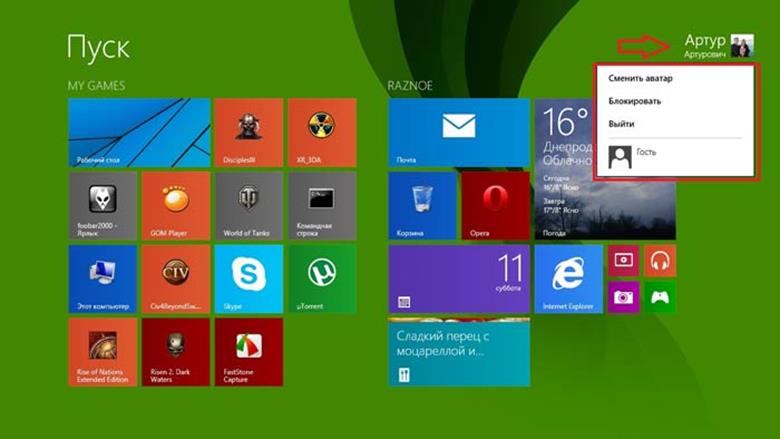Image resolution: width=780 pixels, height=439 pixels.
Task: Open the Skype tile
Action: coord(249,279)
